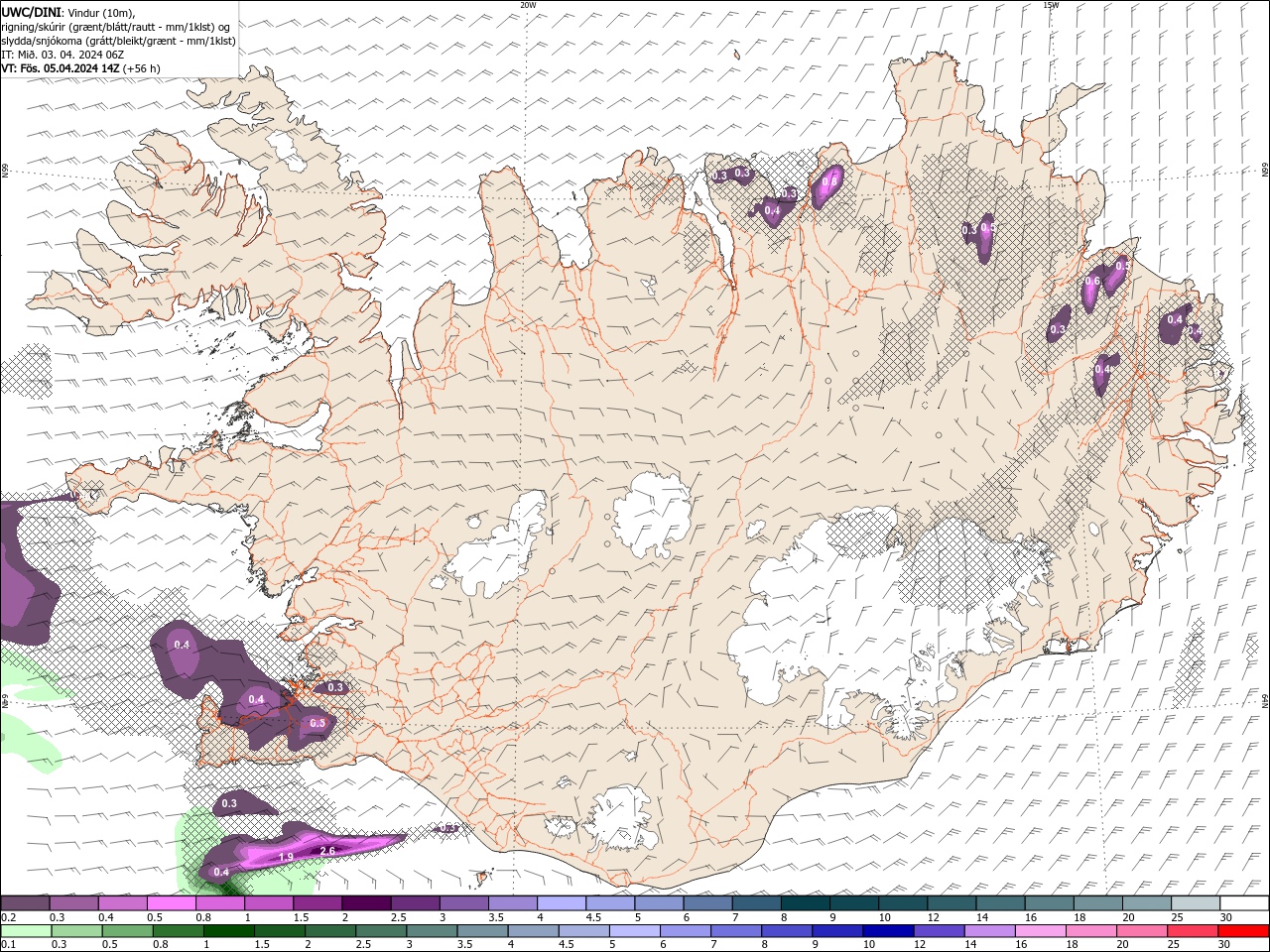
Task: Click the 0.6 snowfall value label
Action: (1092, 282)
